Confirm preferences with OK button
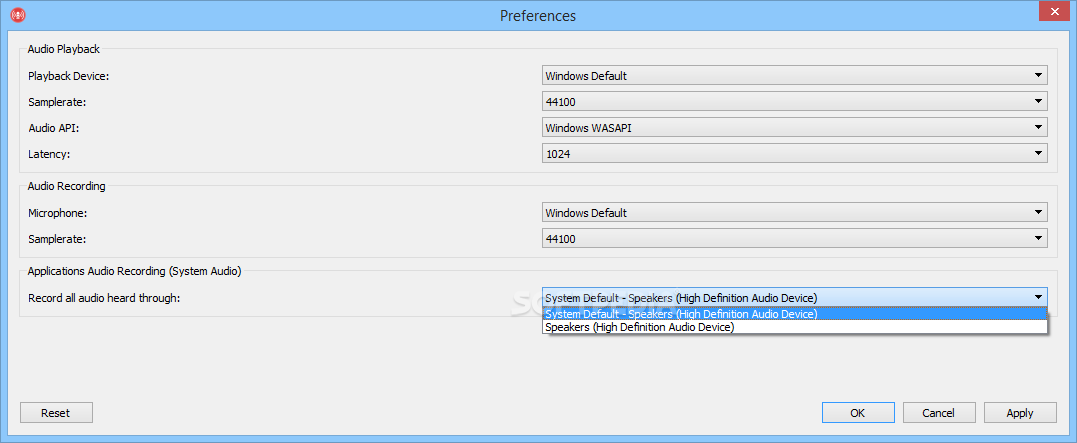 pyautogui.click(x=858, y=413)
